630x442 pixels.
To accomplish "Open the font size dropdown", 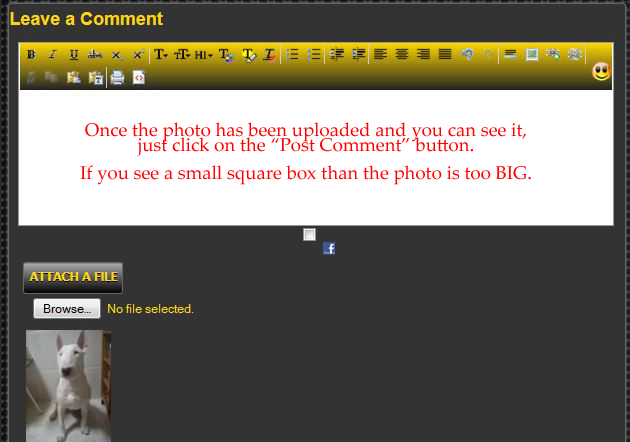I will coord(182,55).
